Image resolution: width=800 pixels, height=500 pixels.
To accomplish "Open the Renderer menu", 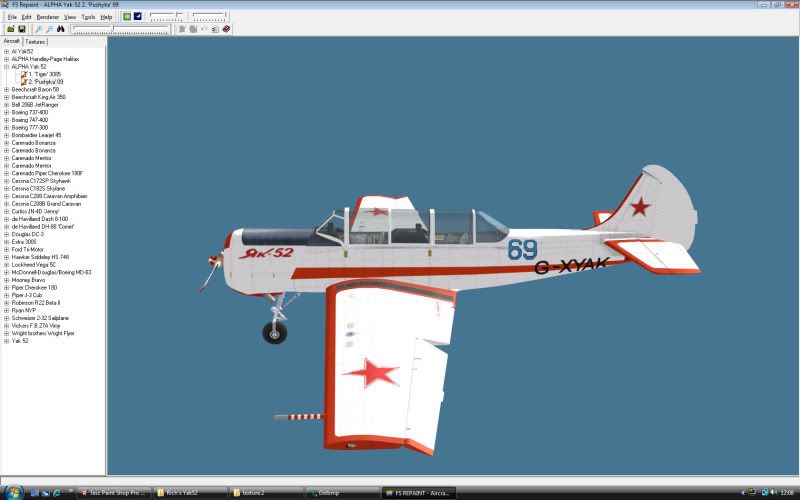I will click(x=48, y=17).
